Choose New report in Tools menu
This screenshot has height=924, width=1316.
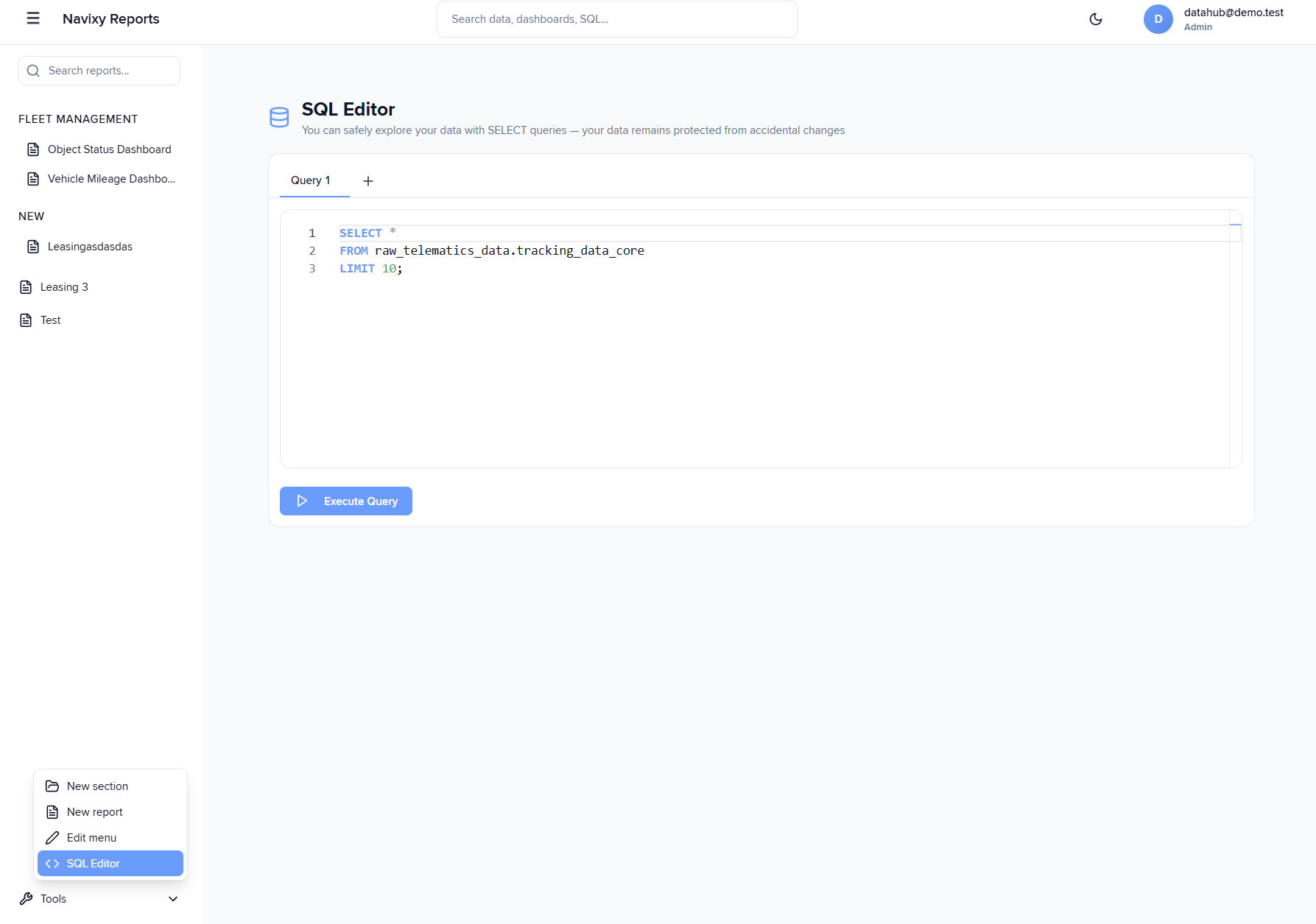coord(94,812)
